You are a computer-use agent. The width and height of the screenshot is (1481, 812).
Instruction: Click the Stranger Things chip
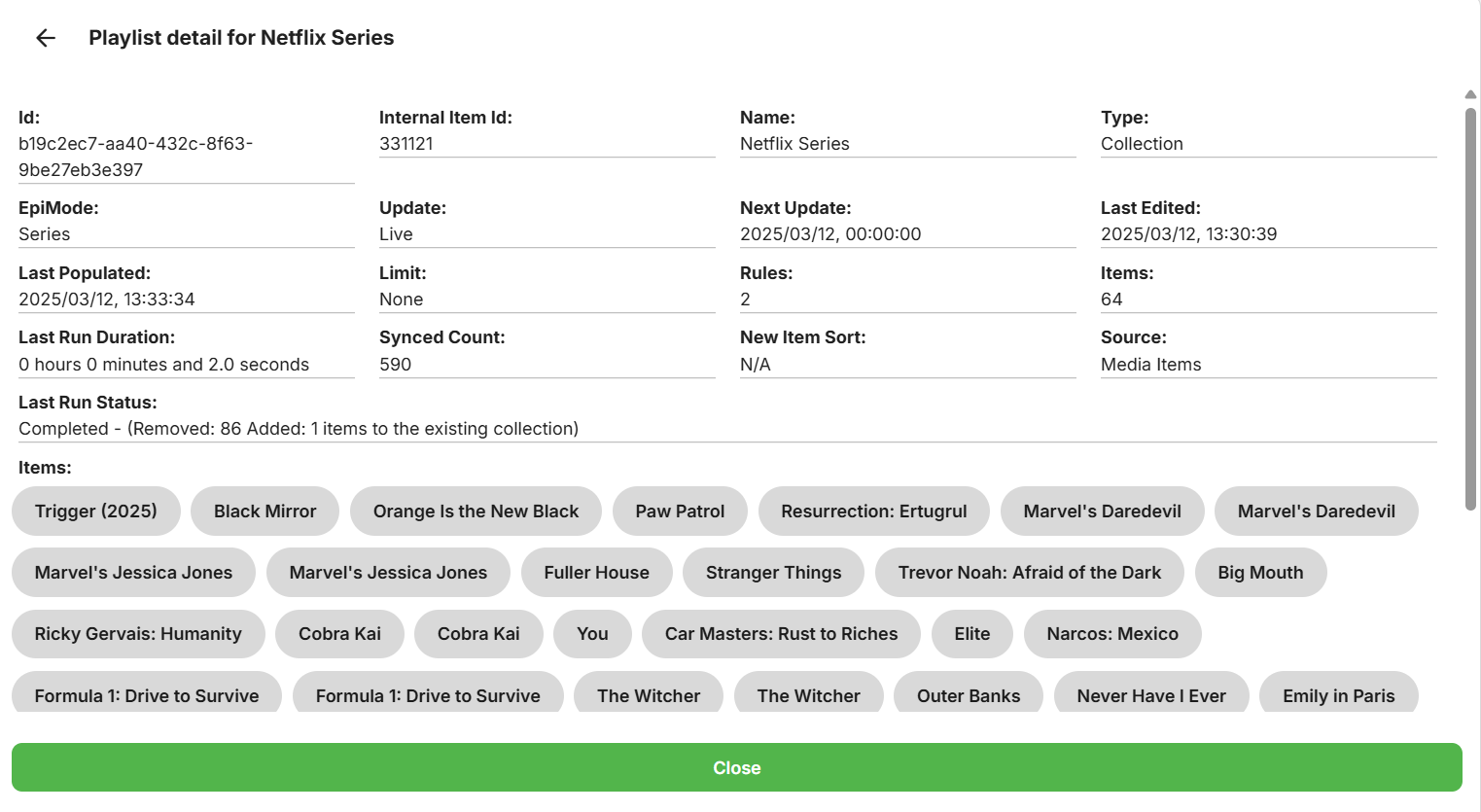tap(773, 573)
